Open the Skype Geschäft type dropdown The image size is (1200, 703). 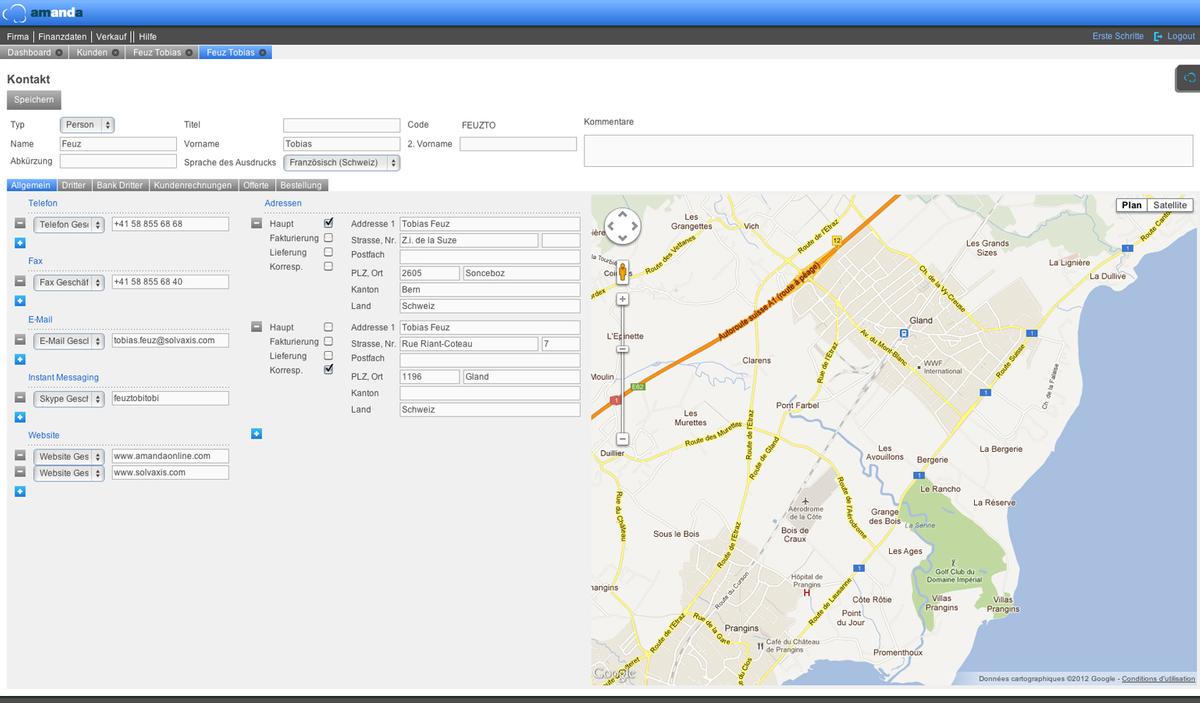69,399
